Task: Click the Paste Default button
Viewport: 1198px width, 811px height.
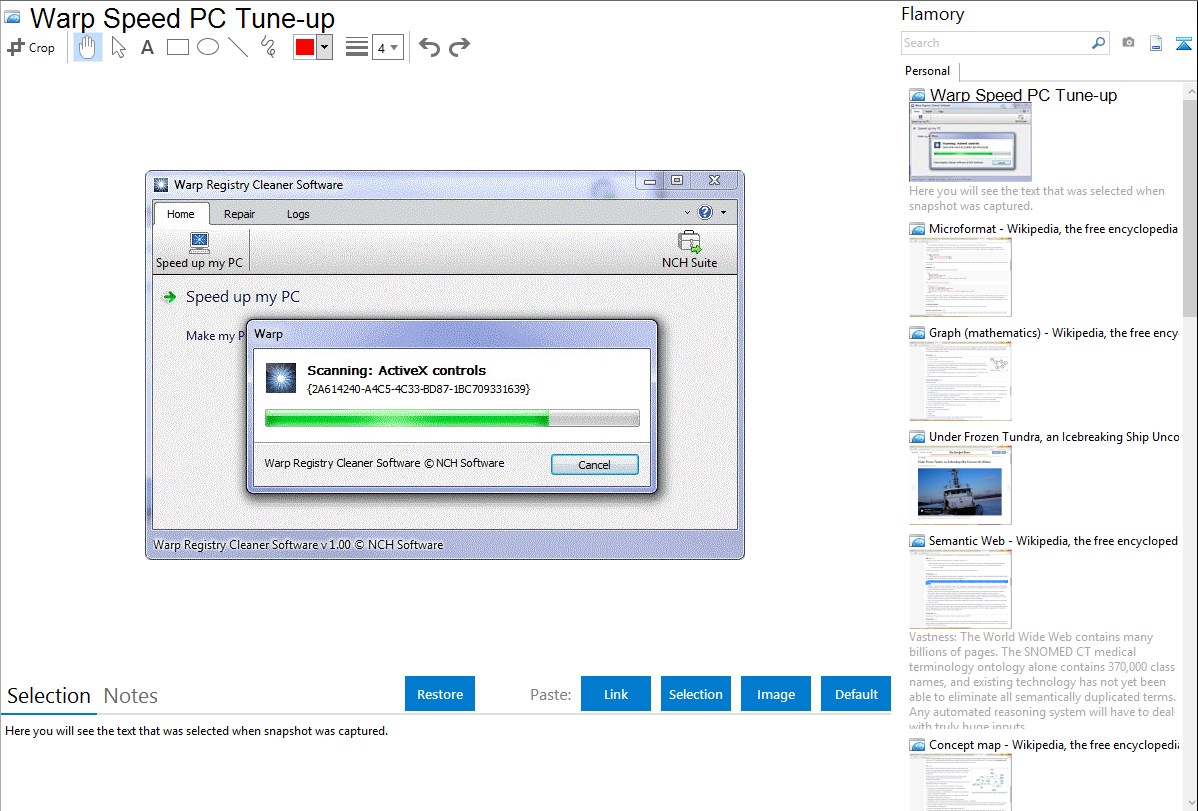Action: (856, 694)
